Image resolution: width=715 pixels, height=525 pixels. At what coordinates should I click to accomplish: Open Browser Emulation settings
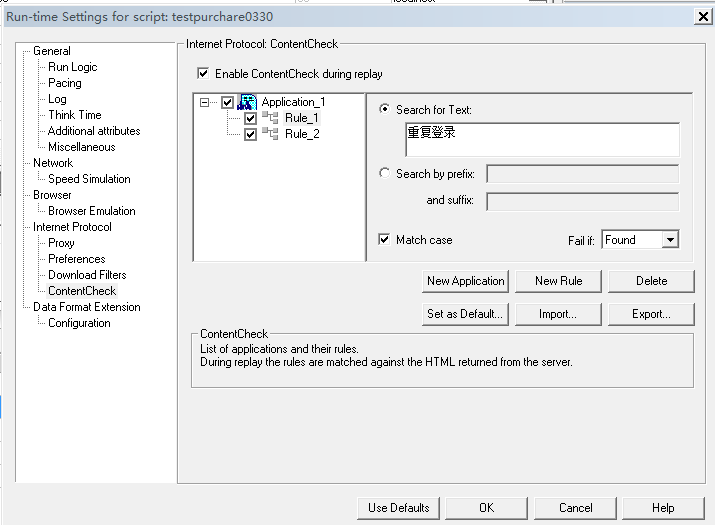(92, 211)
